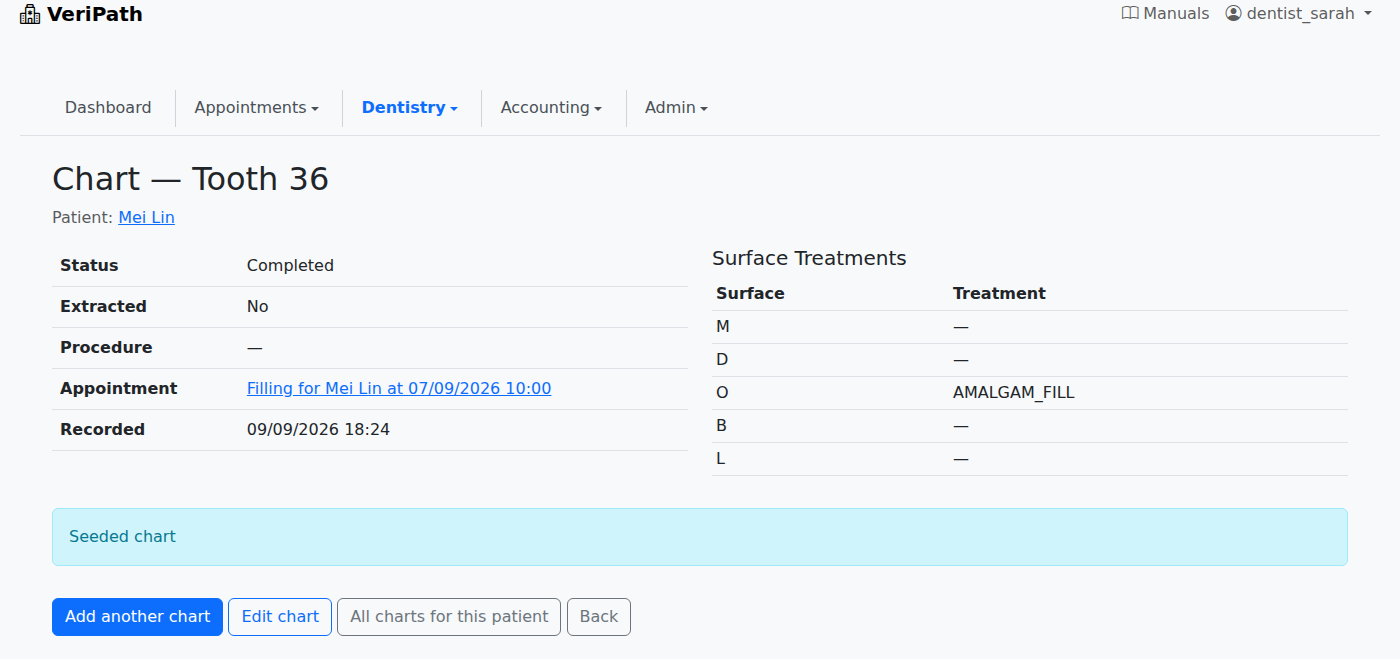This screenshot has width=1400, height=659.
Task: Open the Filling for Mei Lin appointment link
Action: 399,388
